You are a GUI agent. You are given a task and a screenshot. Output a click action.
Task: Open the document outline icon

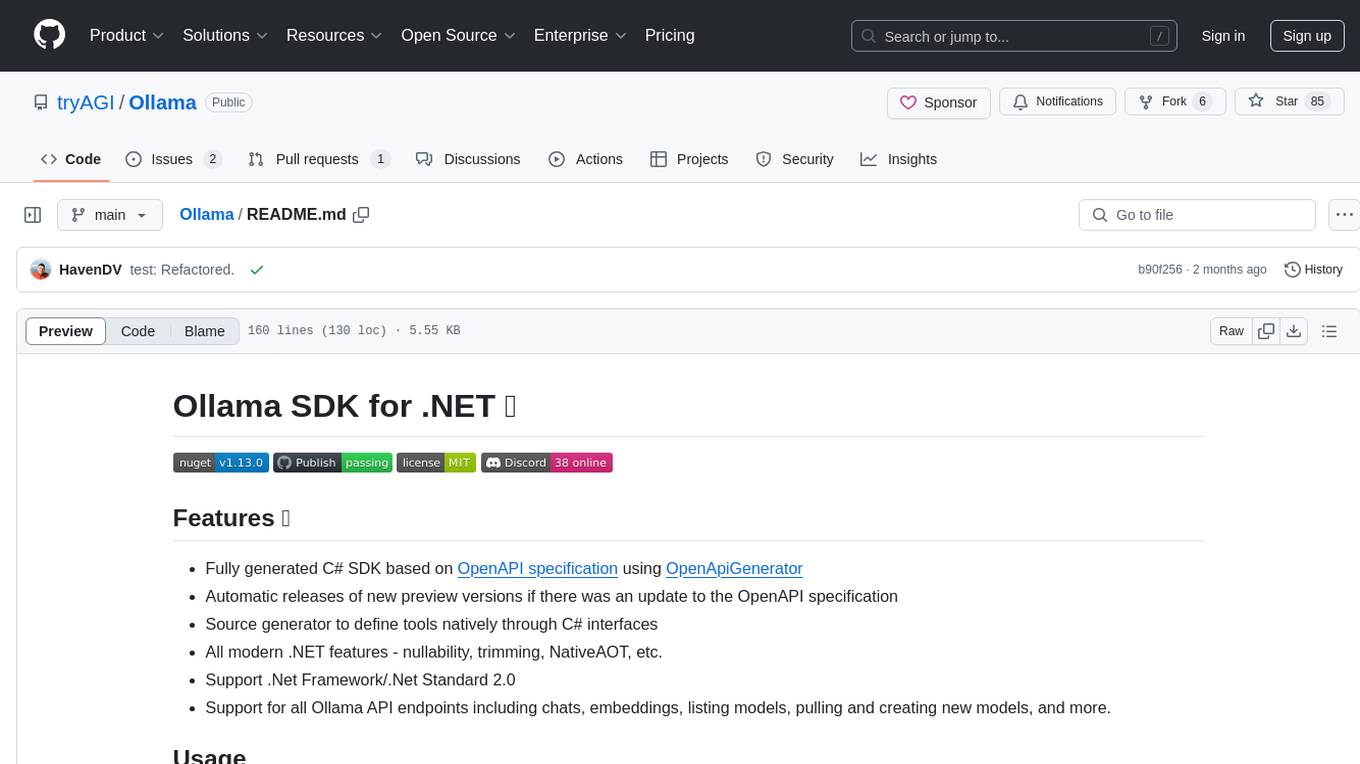pyautogui.click(x=1329, y=331)
